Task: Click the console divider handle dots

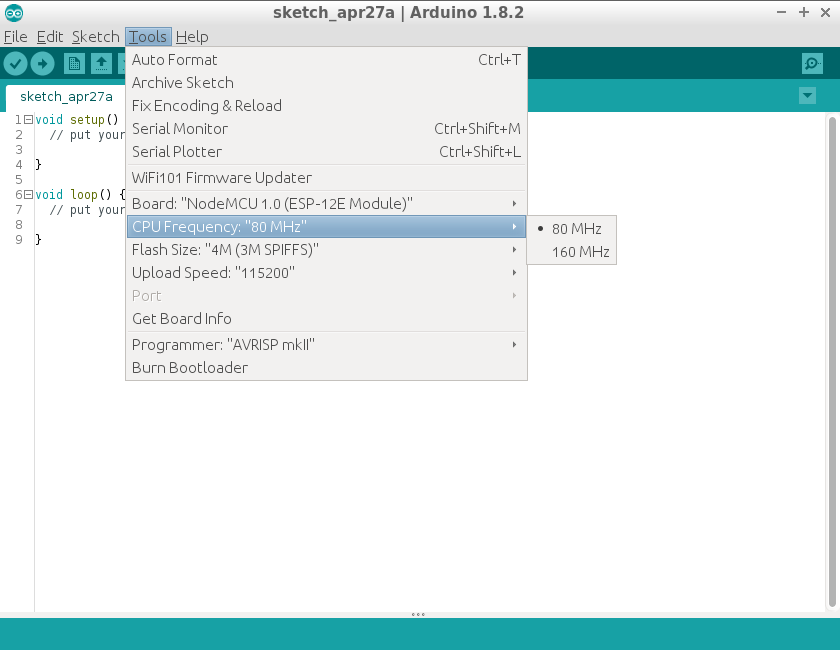Action: click(418, 615)
